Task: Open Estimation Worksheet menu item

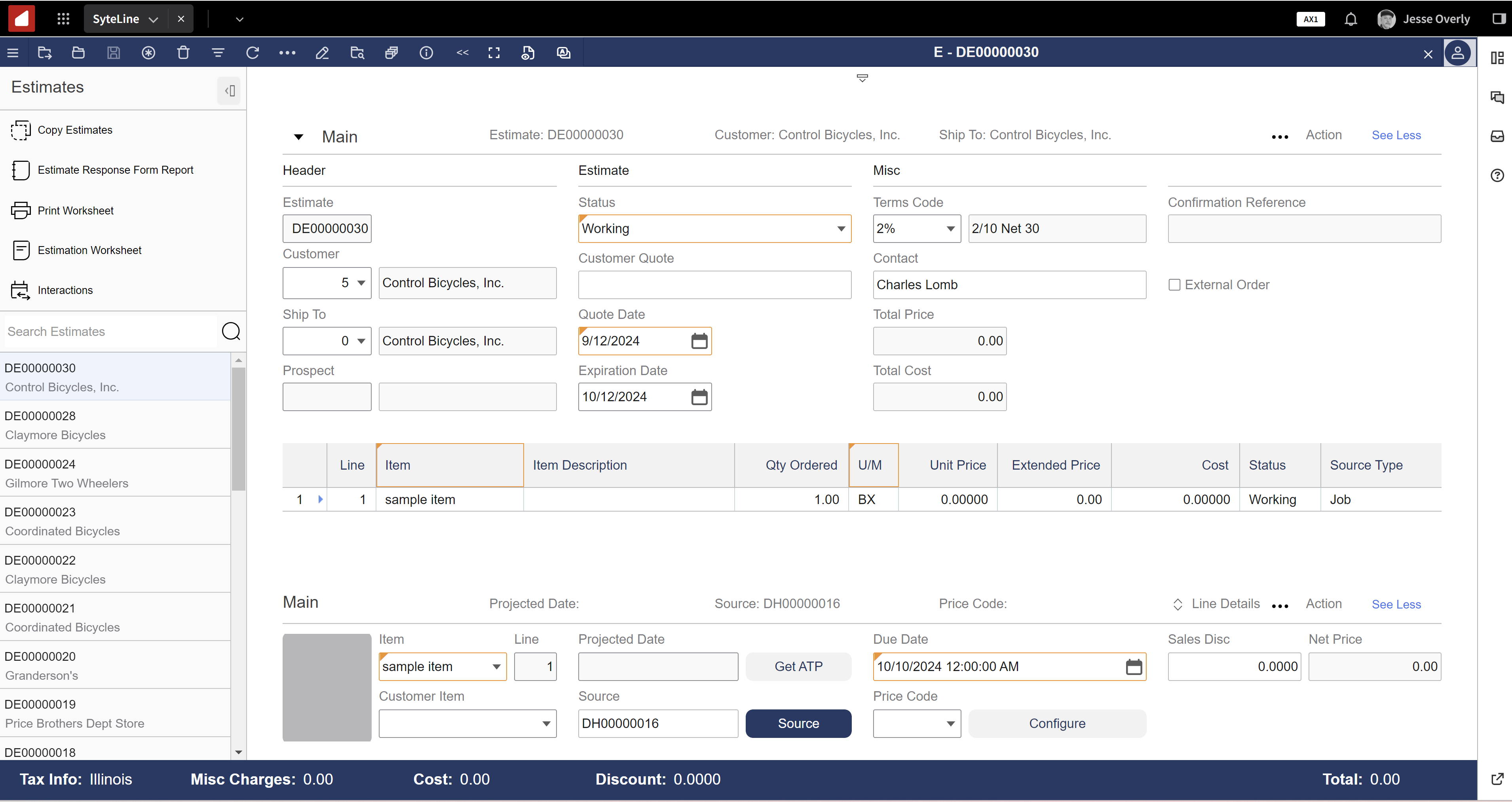Action: click(89, 250)
